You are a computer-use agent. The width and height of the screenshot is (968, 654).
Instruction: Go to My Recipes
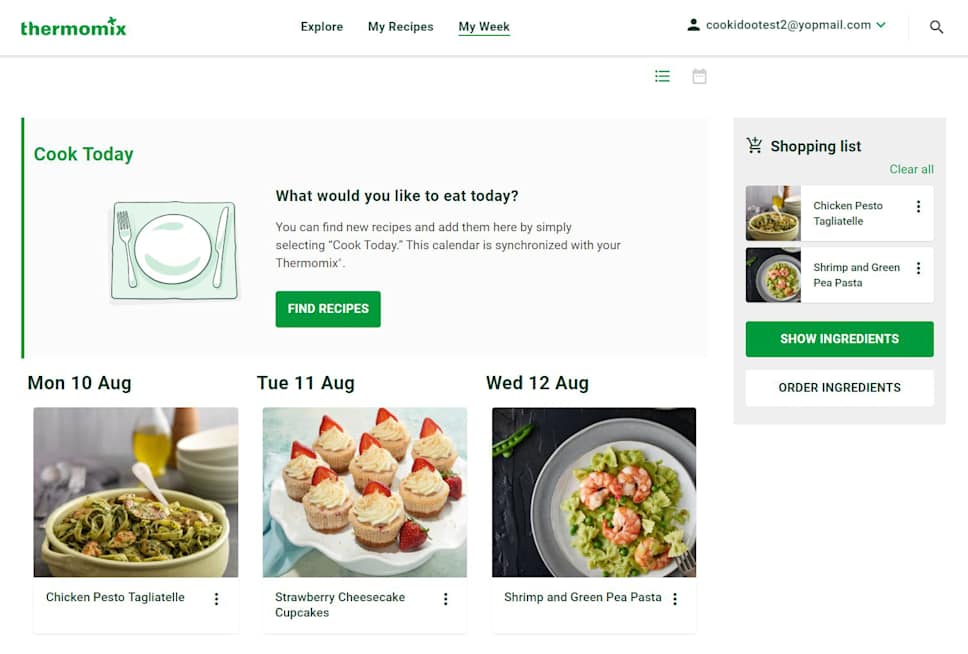pyautogui.click(x=400, y=27)
